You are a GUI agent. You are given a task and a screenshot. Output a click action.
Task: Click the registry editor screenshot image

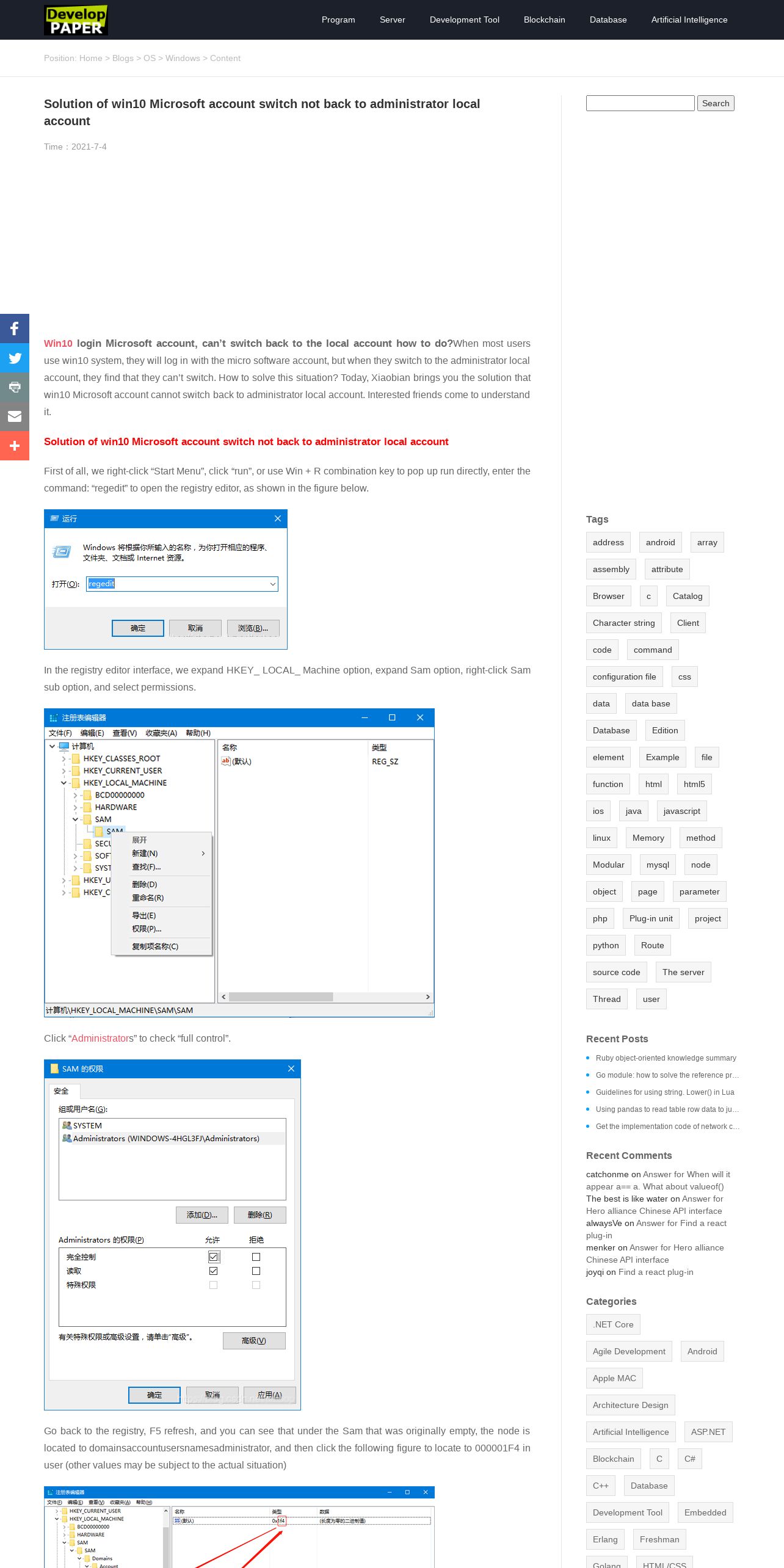[x=239, y=863]
